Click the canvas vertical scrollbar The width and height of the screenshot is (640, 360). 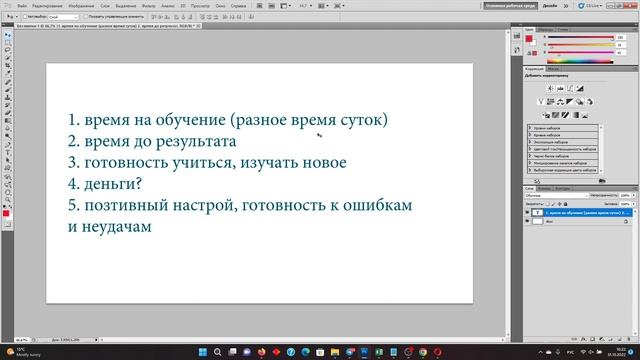[508, 182]
